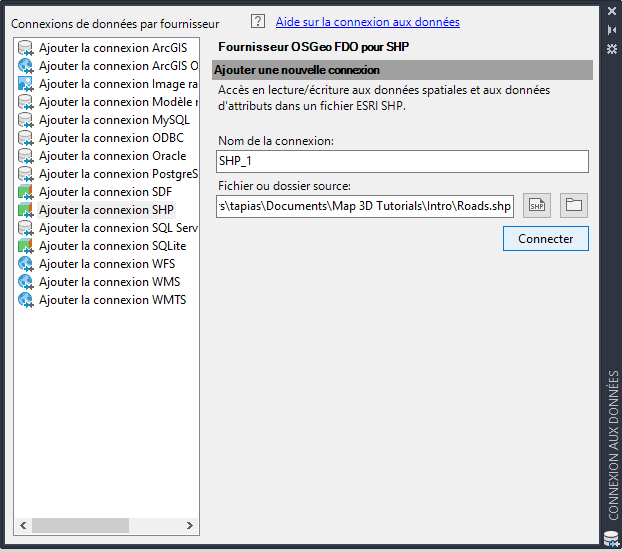Click the Image raster connection icon
Image resolution: width=622 pixels, height=552 pixels.
[26, 84]
